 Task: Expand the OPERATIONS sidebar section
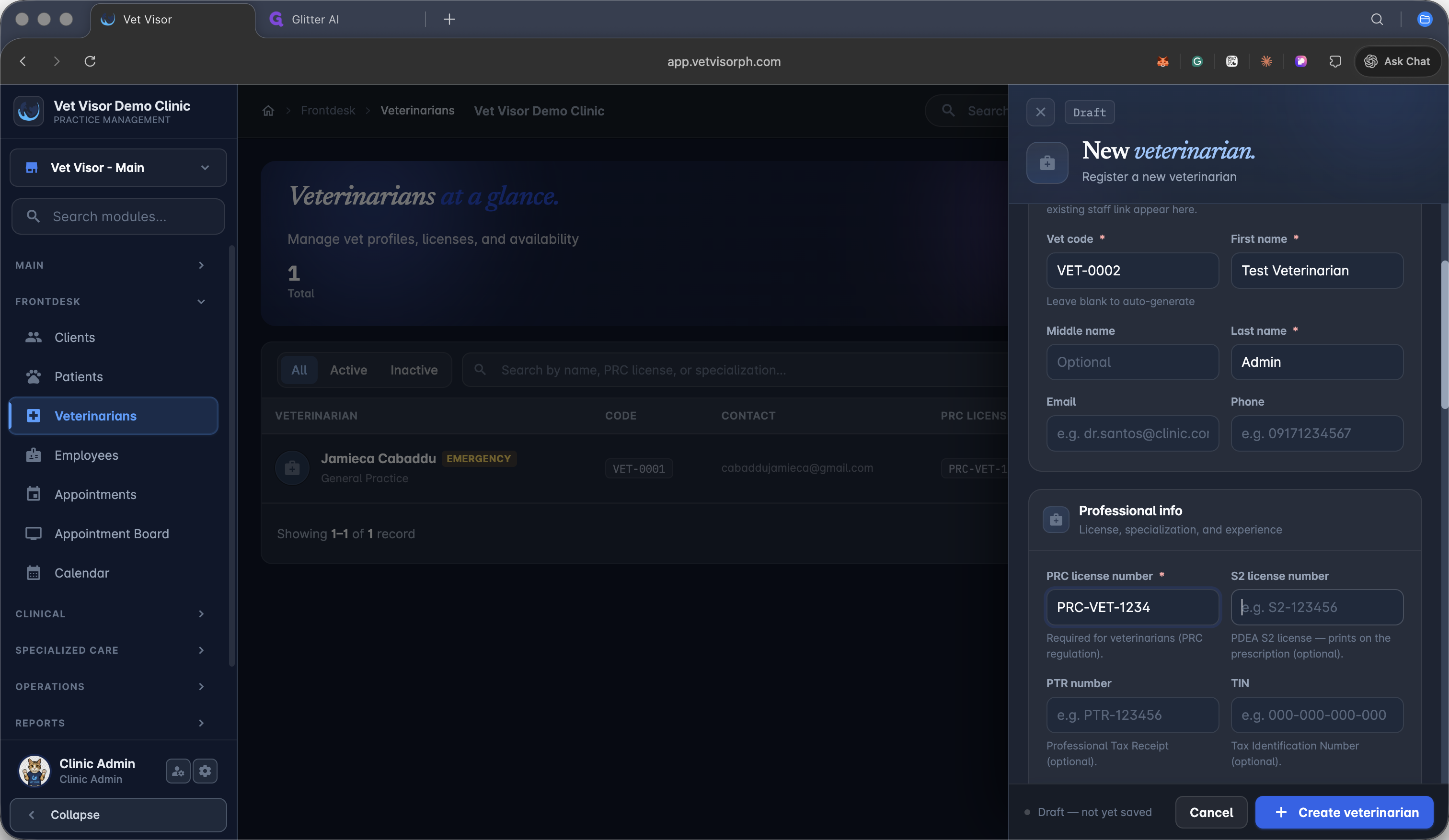(x=110, y=686)
